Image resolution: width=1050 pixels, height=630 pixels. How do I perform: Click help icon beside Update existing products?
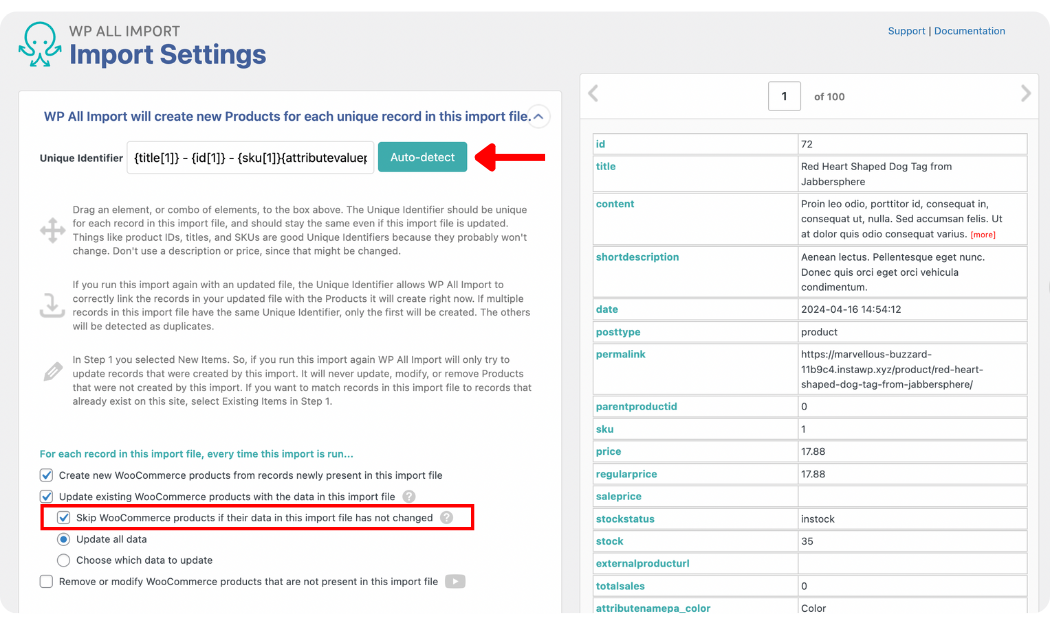(x=409, y=496)
